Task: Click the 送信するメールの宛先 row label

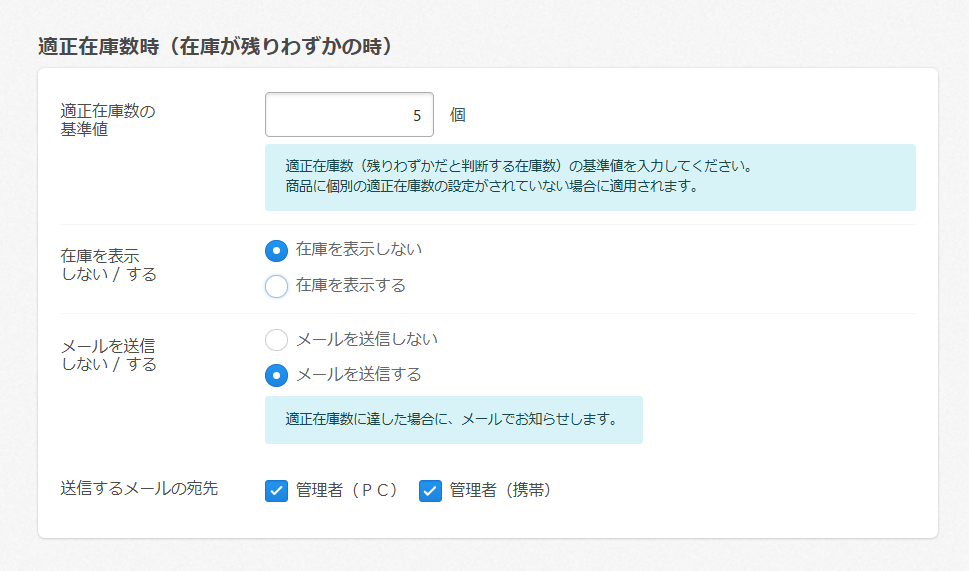Action: pos(139,489)
